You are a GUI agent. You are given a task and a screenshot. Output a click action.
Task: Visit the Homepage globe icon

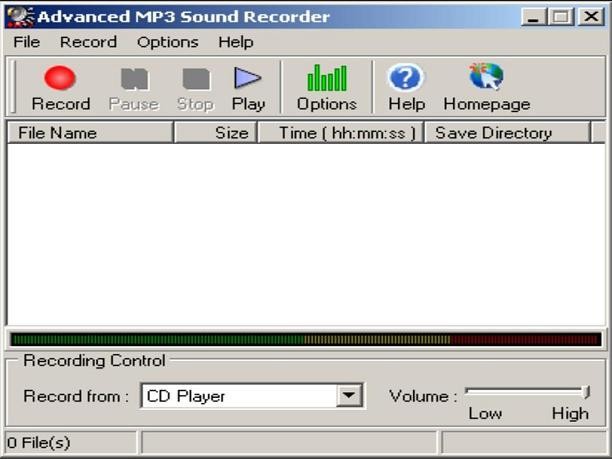[487, 87]
